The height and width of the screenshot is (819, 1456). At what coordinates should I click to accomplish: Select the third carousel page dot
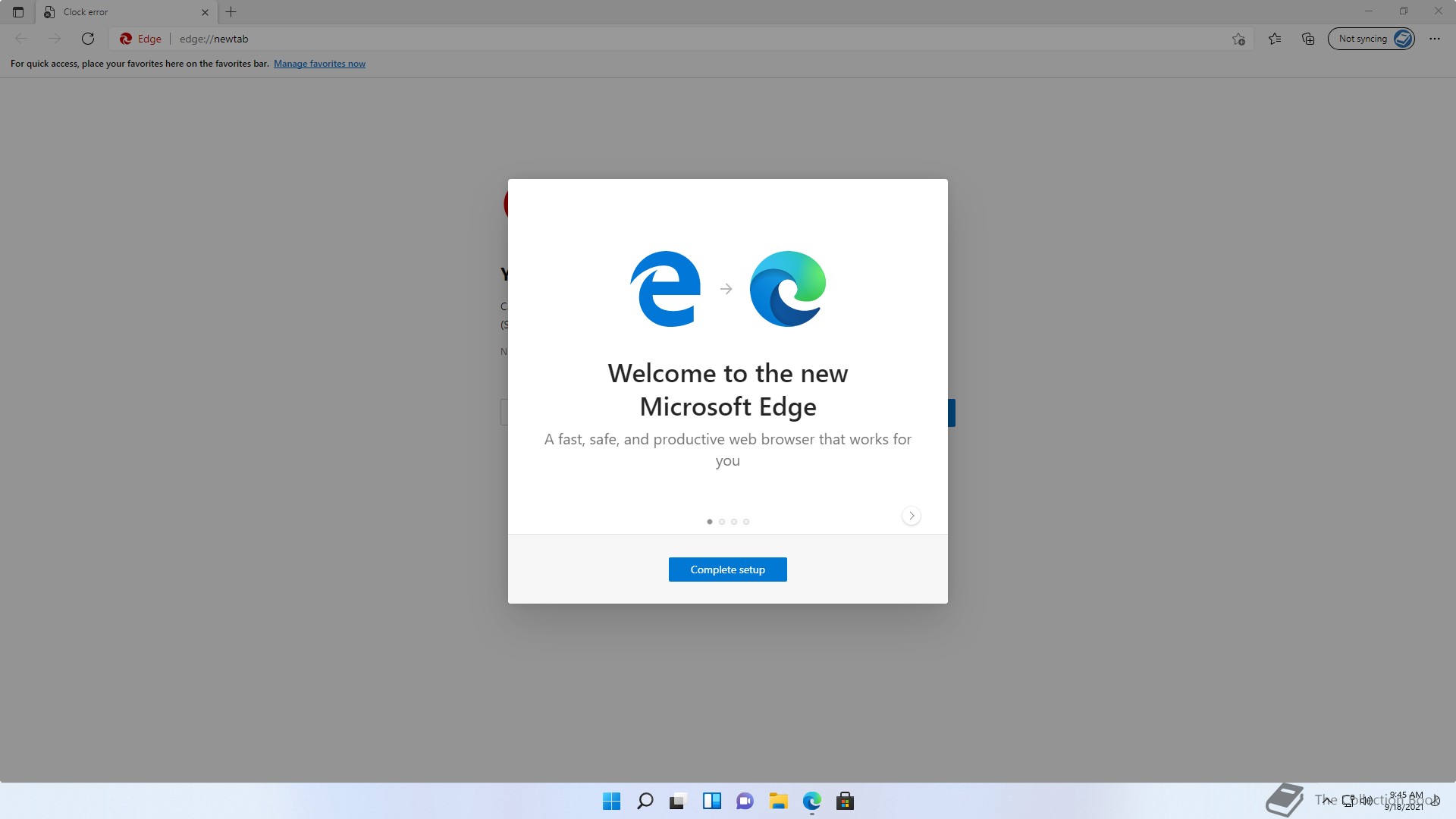[734, 522]
